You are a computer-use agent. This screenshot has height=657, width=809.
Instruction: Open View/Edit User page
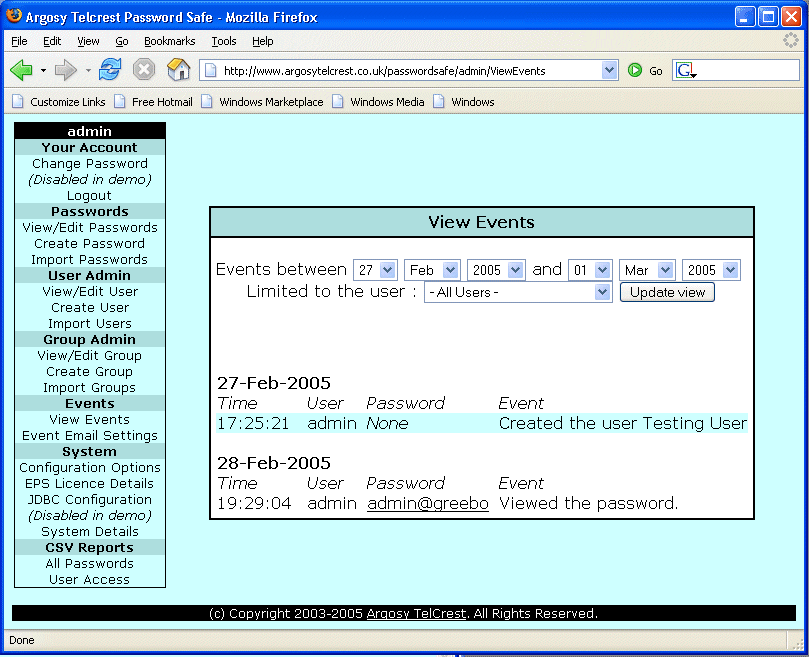tap(90, 292)
